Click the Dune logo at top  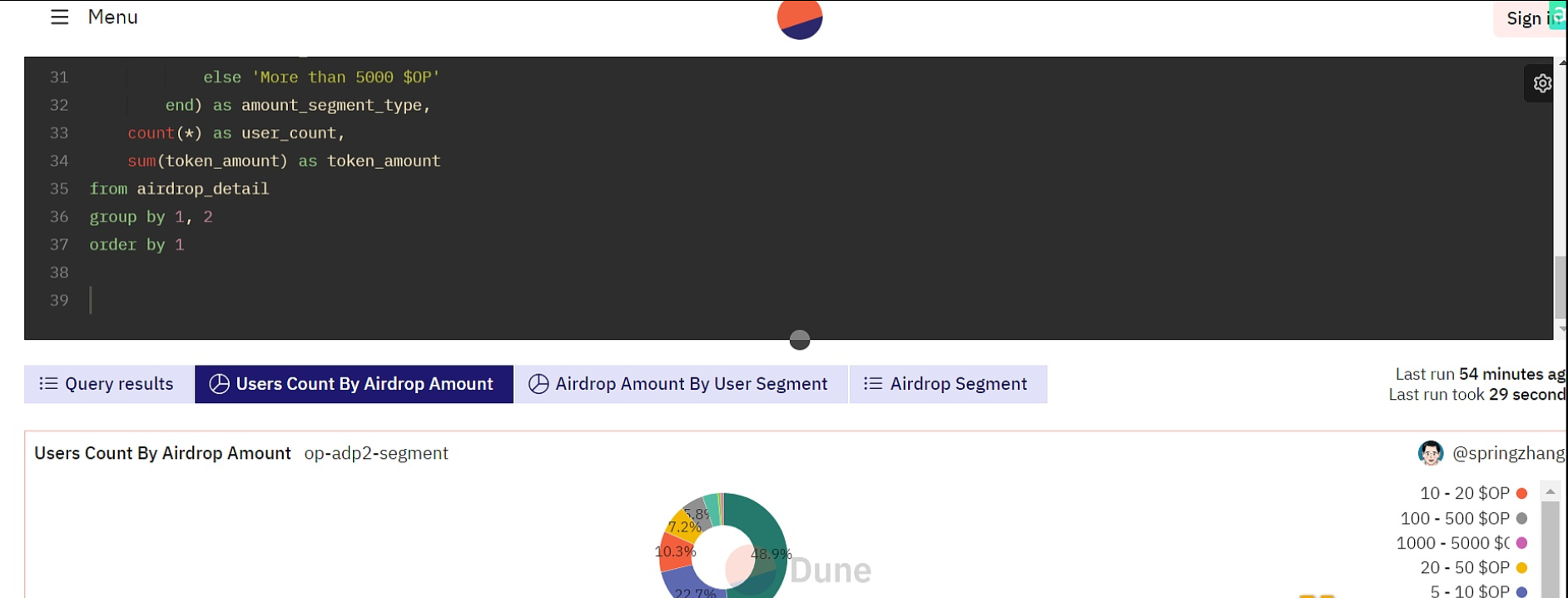point(799,19)
